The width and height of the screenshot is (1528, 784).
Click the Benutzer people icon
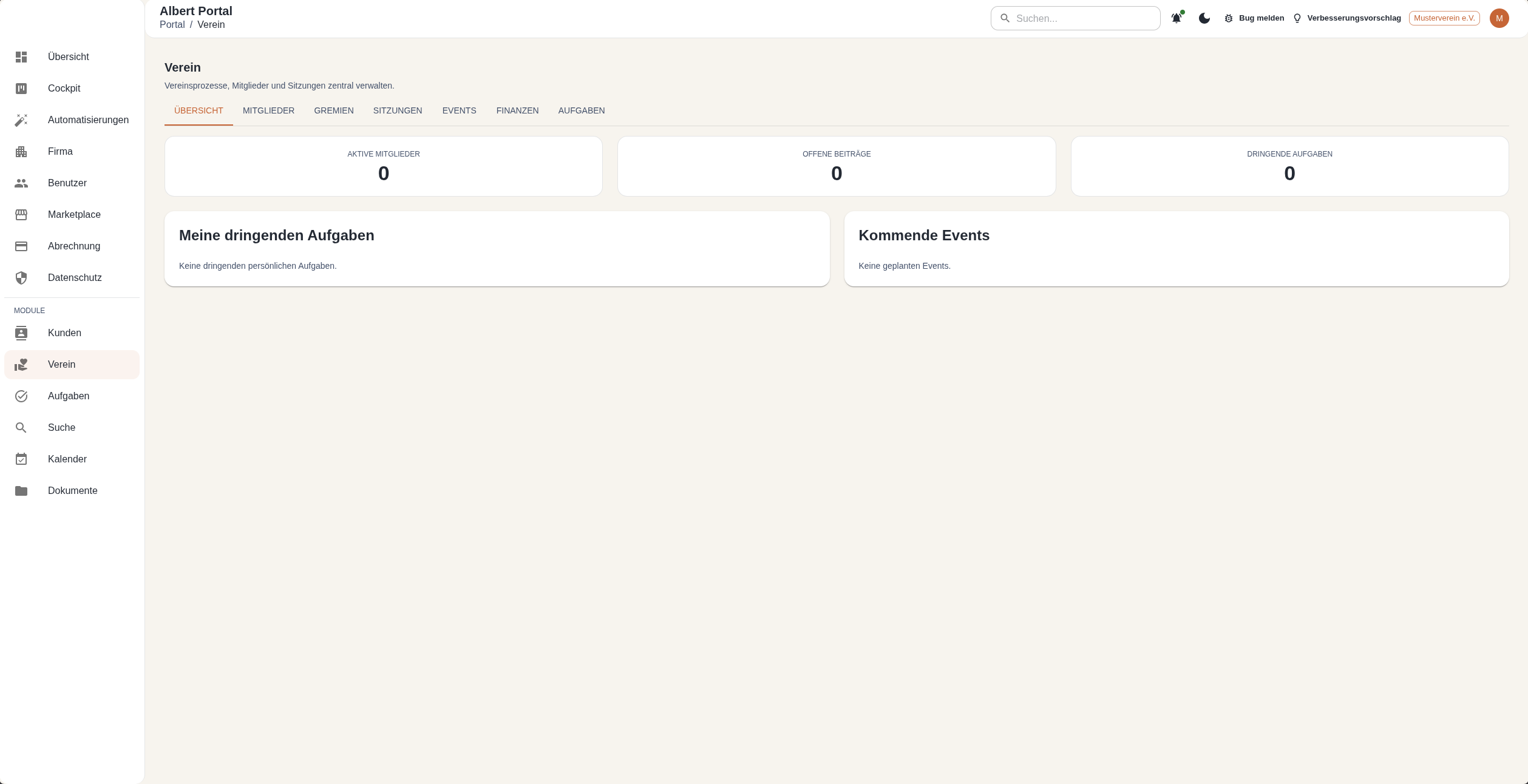click(21, 183)
